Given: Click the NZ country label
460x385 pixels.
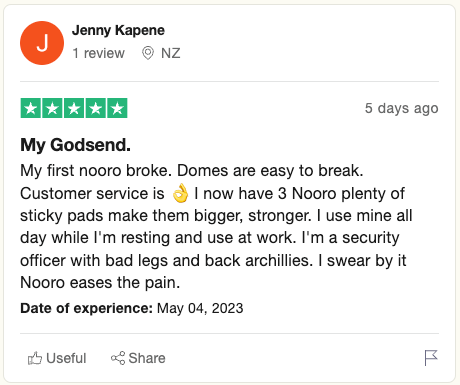Looking at the screenshot, I should [171, 53].
